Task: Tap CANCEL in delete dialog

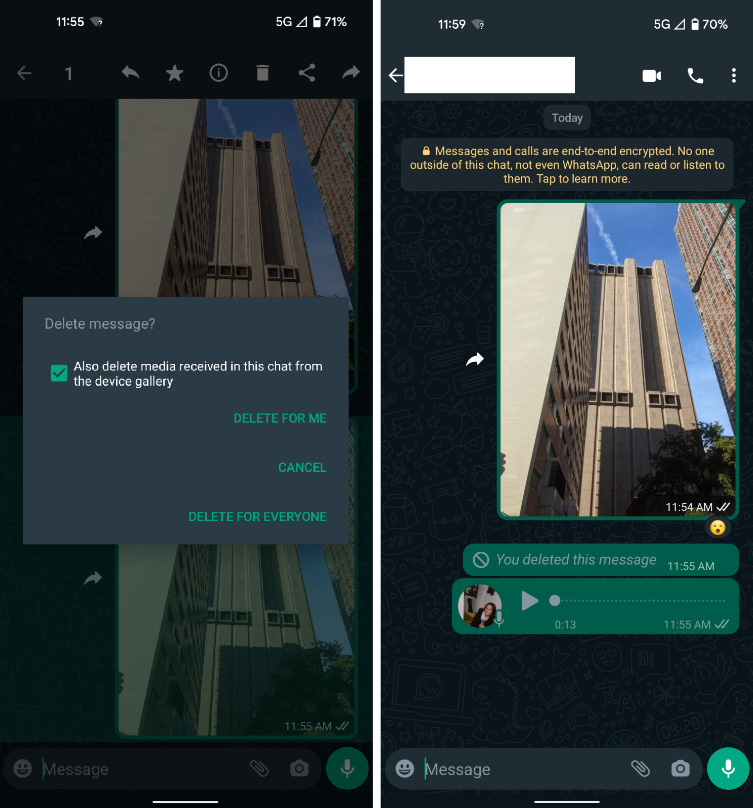Action: pos(302,467)
